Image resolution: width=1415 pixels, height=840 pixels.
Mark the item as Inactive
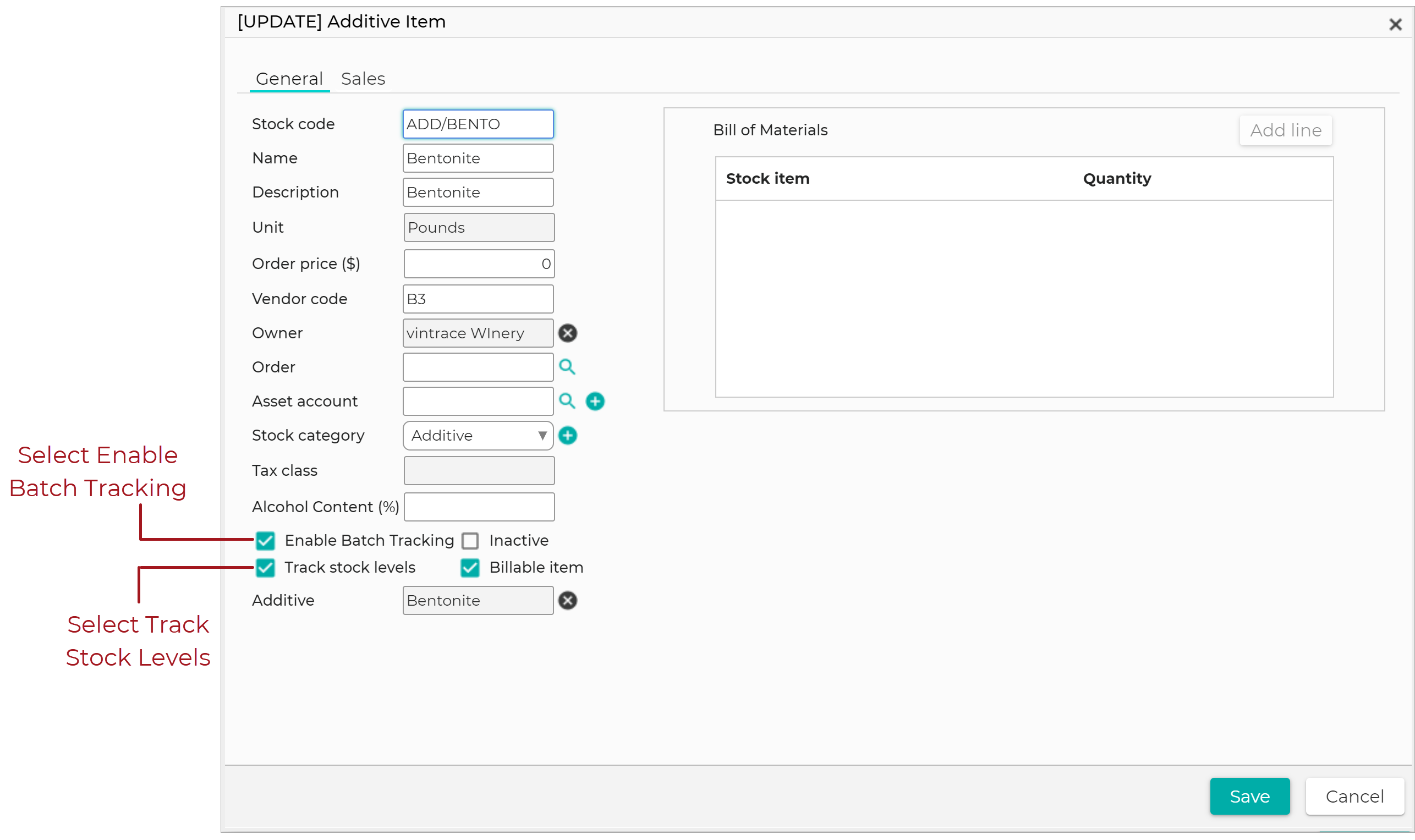point(470,541)
